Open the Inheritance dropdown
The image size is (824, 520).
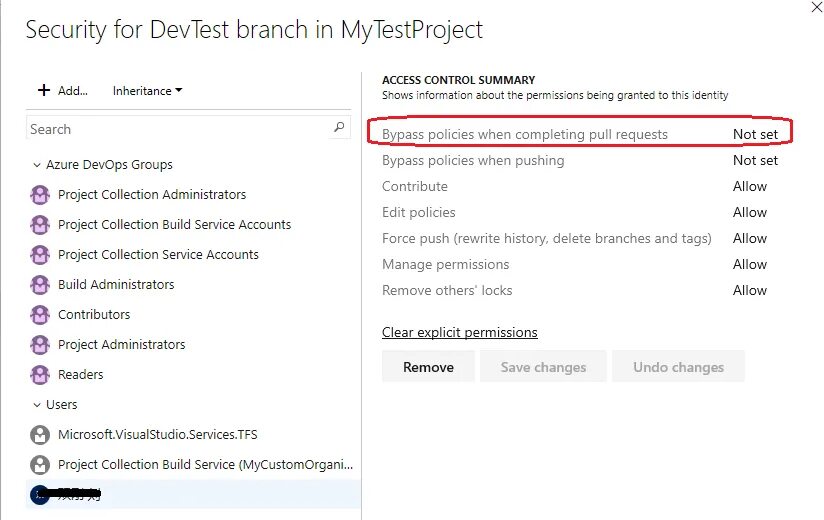(147, 90)
